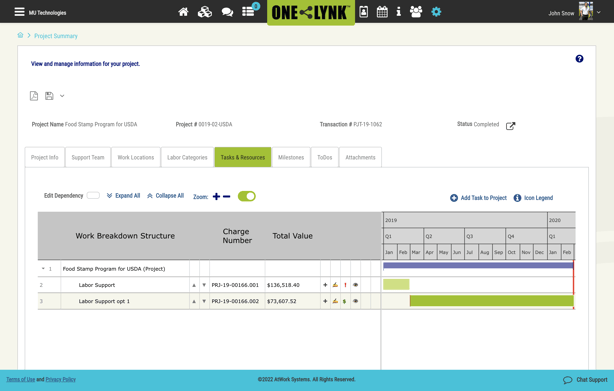Toggle the green switch beside Zoom controls

tap(247, 196)
